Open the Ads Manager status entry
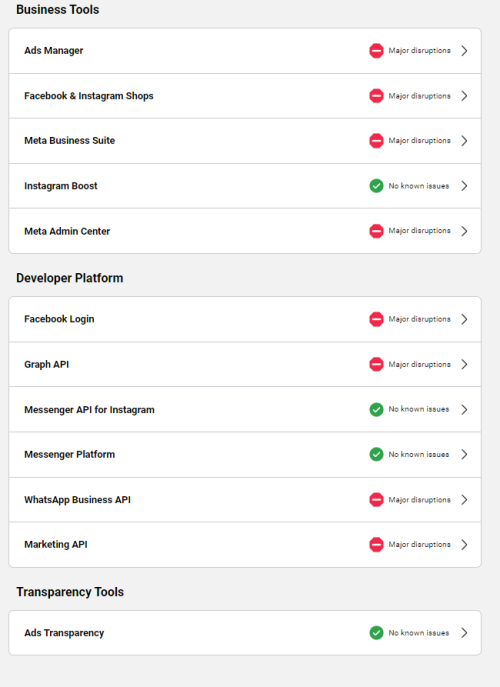The height and width of the screenshot is (687, 500). point(245,51)
